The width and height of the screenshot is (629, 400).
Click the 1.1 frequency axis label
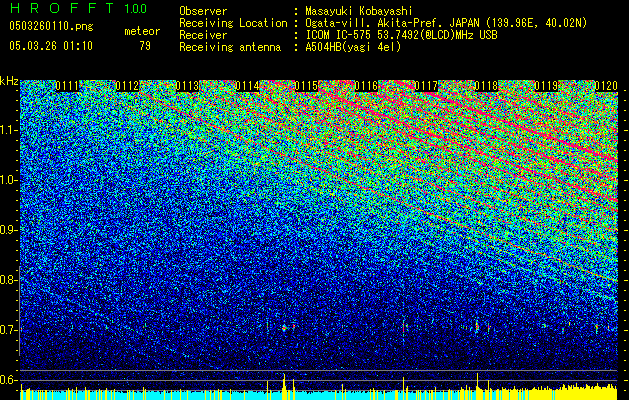coord(8,130)
